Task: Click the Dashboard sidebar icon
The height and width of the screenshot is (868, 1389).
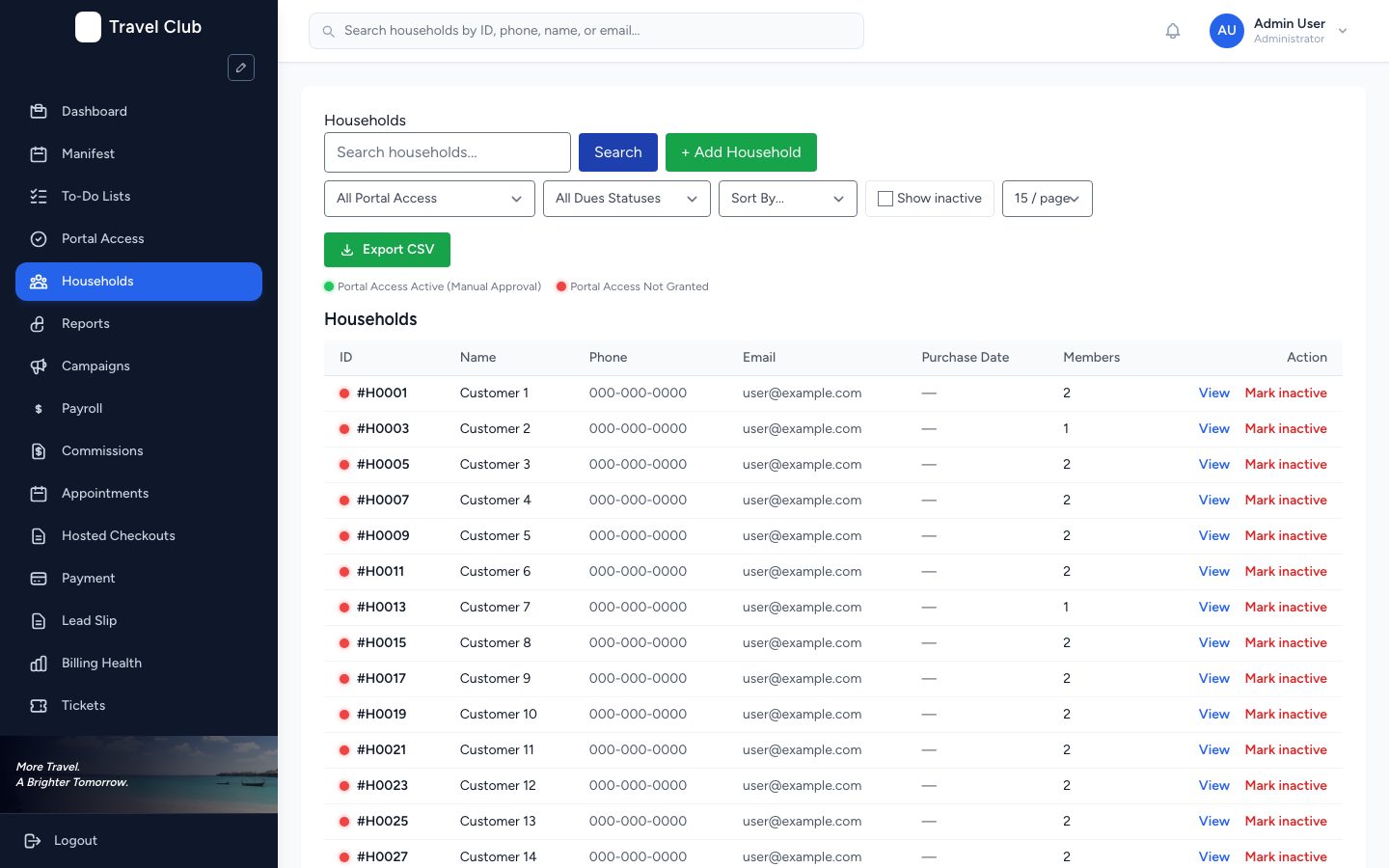Action: click(x=39, y=111)
